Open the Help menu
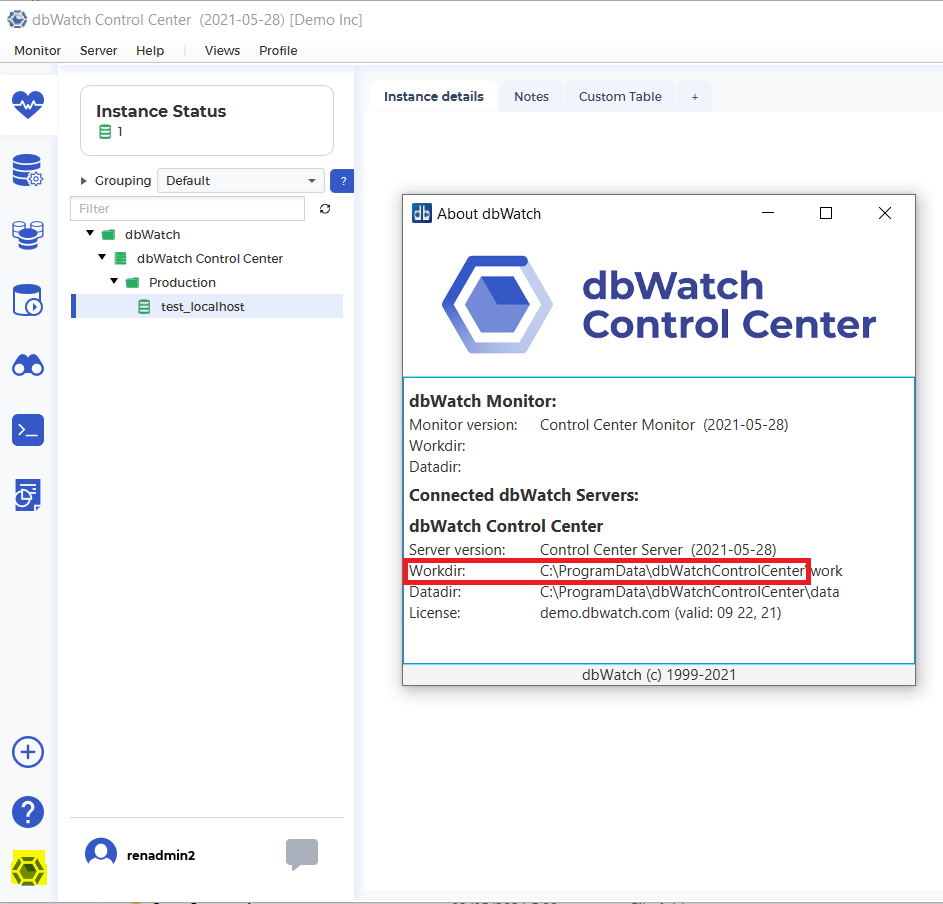943x904 pixels. pyautogui.click(x=150, y=51)
